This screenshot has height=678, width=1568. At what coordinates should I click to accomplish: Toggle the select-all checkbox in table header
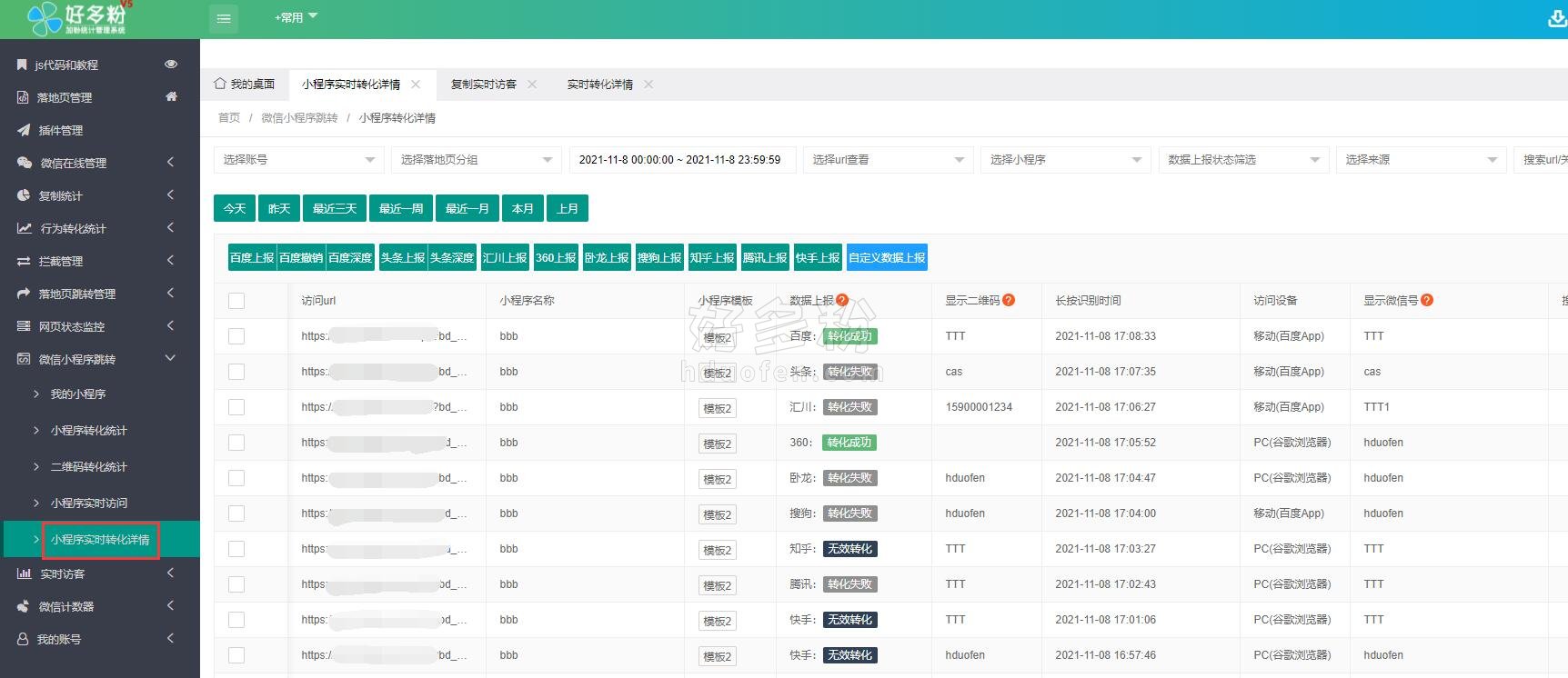click(x=236, y=301)
